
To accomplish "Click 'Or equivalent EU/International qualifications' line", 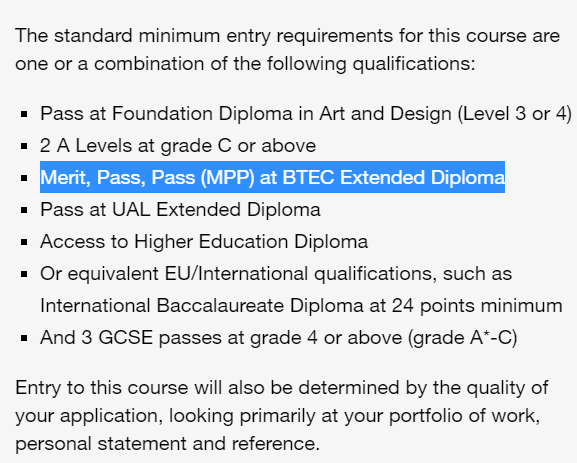I will click(276, 274).
